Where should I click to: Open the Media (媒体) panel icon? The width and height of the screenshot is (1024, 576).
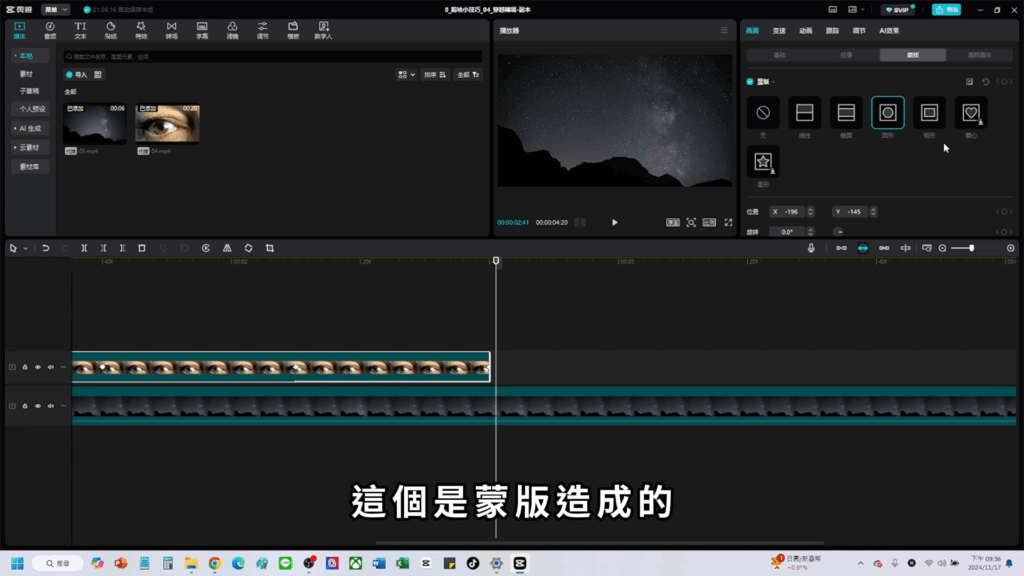(x=20, y=30)
